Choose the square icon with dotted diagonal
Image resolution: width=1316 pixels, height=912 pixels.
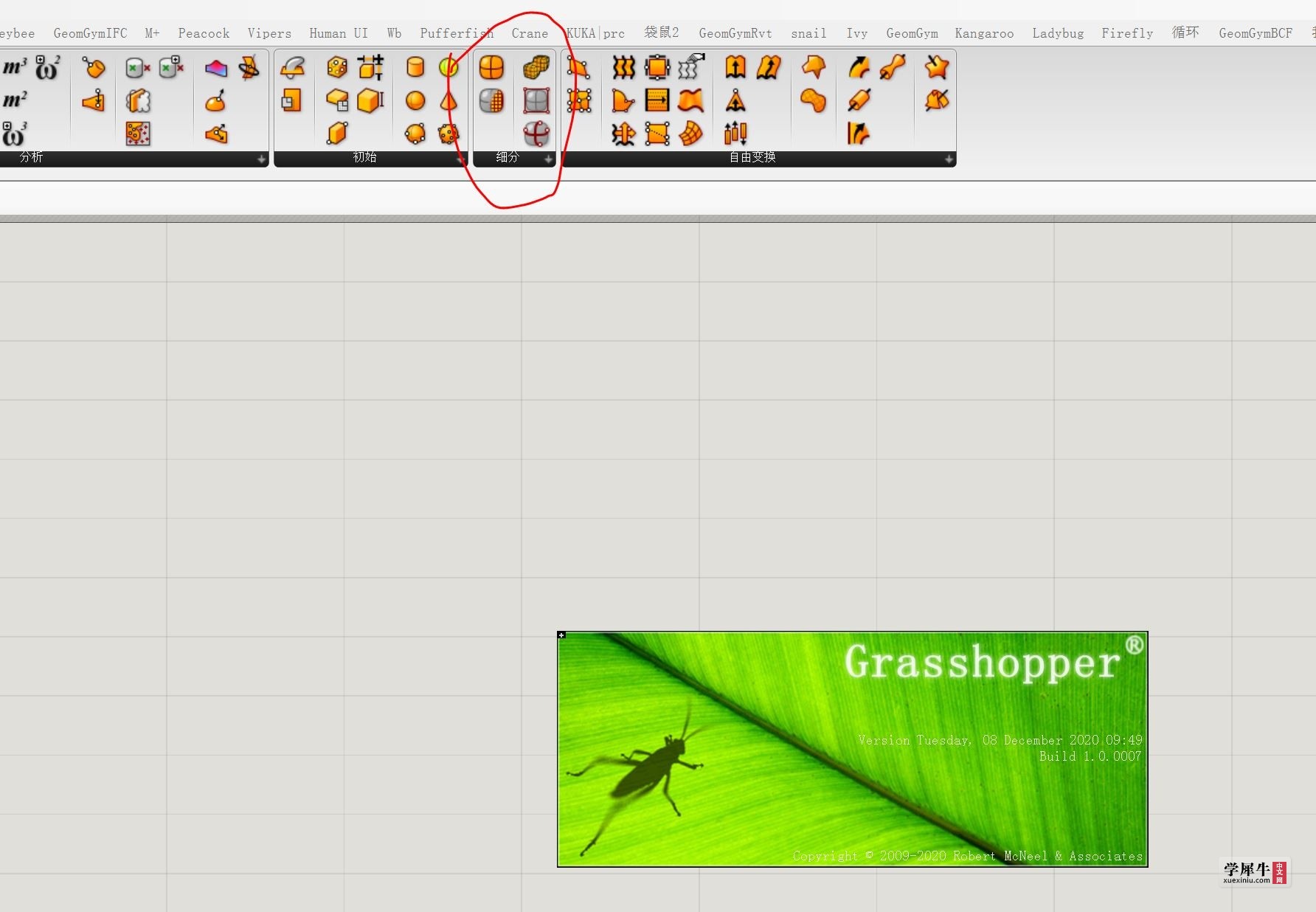(x=657, y=134)
